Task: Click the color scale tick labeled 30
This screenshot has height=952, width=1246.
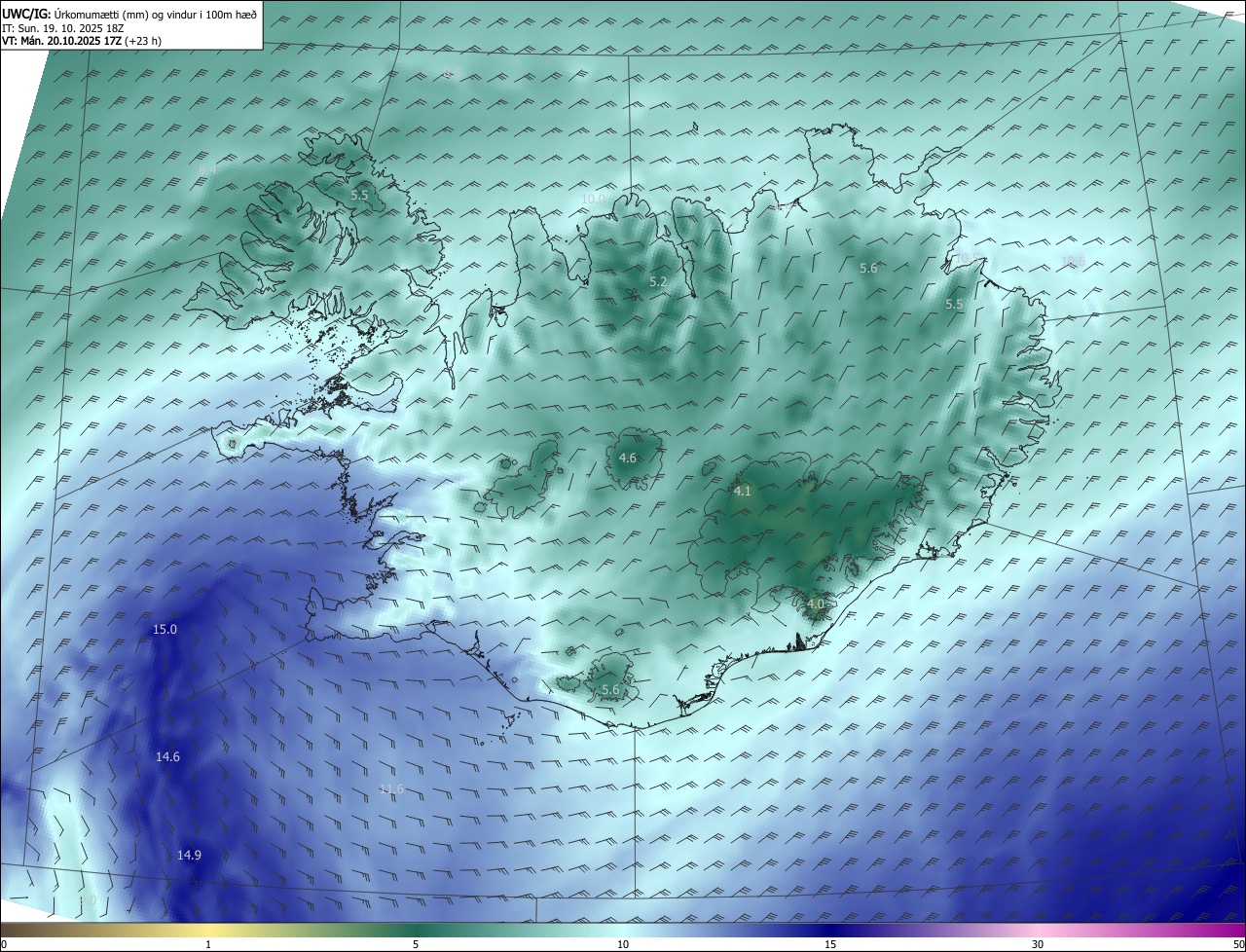Action: [x=1038, y=944]
